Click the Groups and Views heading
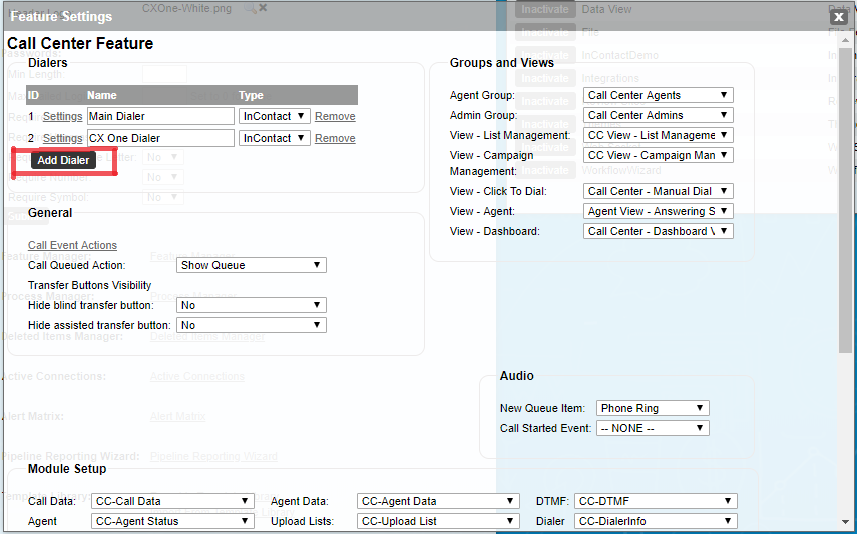The height and width of the screenshot is (534, 857). pos(502,63)
